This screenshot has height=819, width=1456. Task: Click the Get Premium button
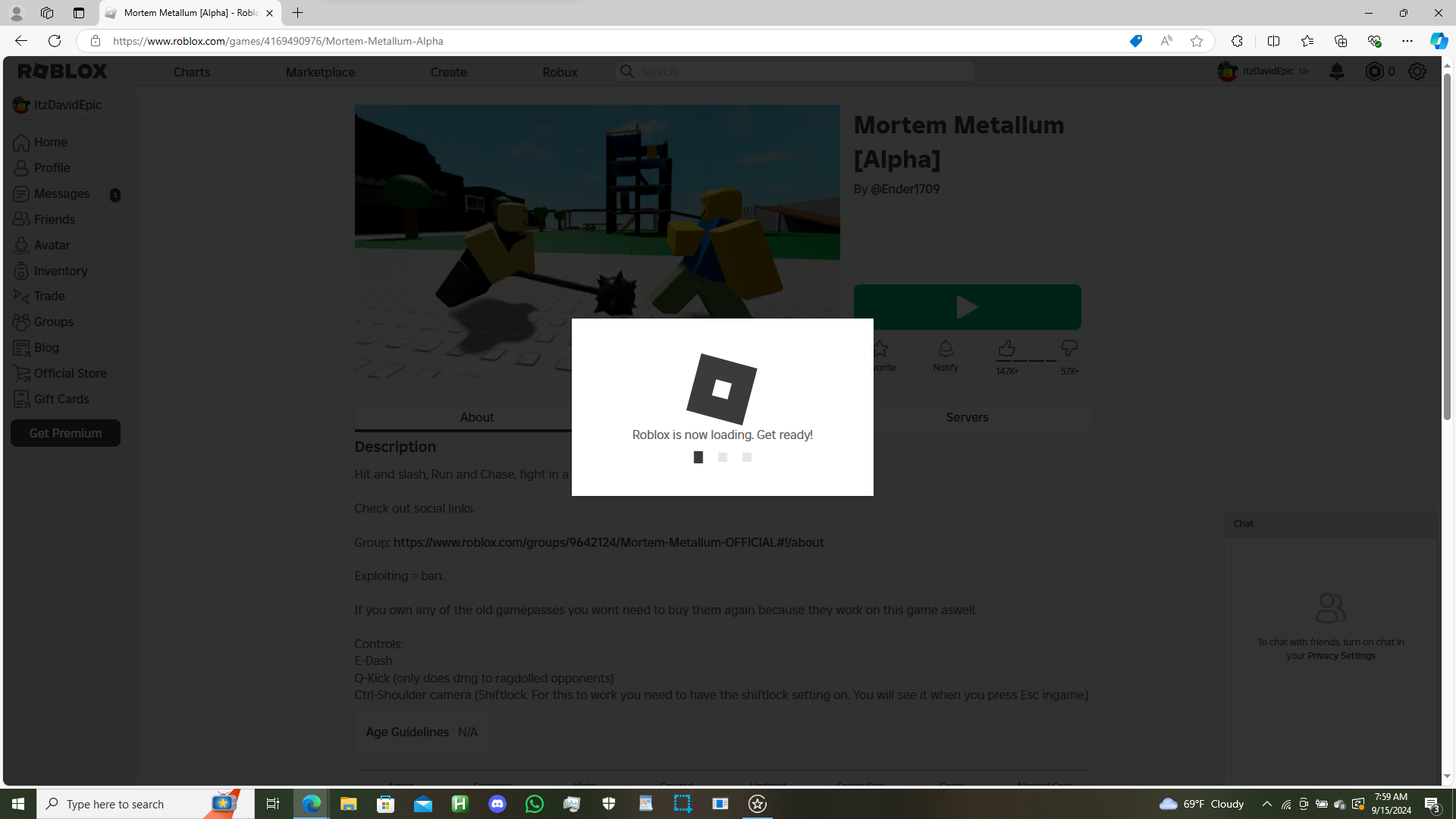65,433
